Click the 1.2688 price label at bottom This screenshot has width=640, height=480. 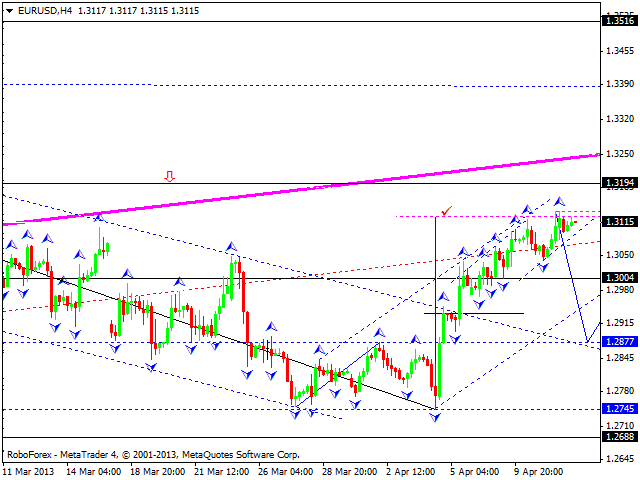click(618, 436)
